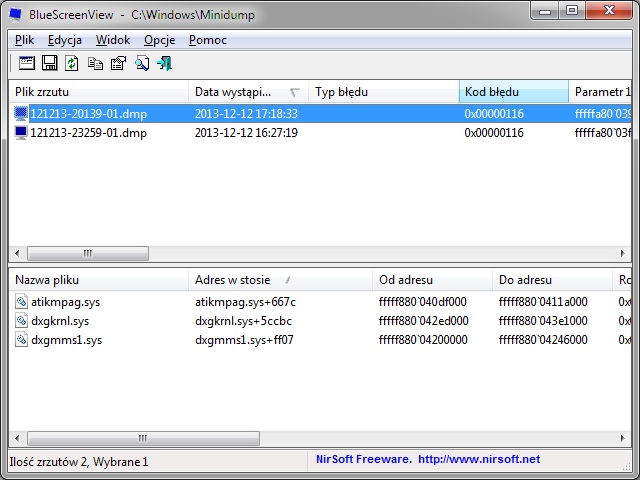Minimize the BlueScreenView window

point(545,10)
